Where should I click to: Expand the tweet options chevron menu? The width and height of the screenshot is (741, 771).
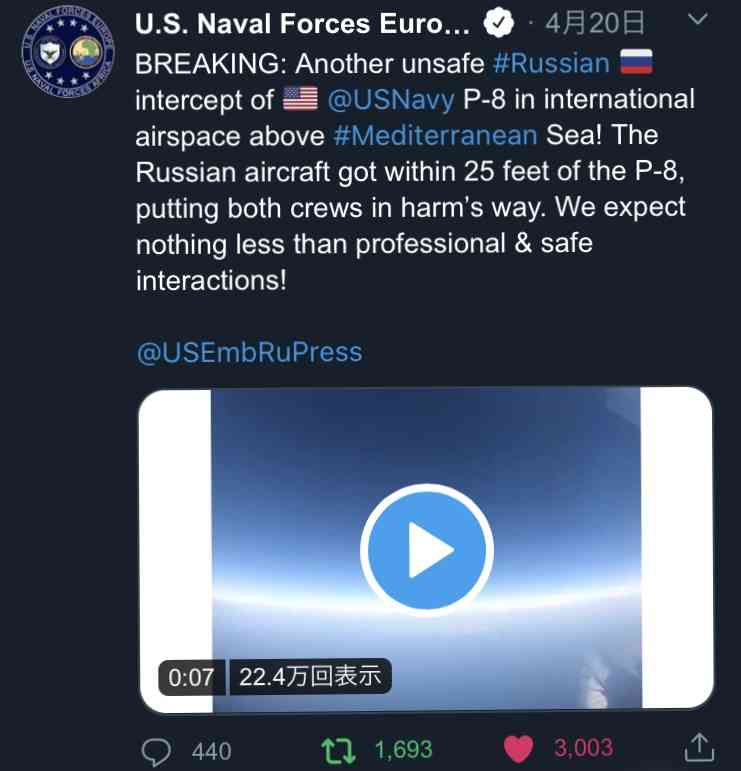click(697, 19)
